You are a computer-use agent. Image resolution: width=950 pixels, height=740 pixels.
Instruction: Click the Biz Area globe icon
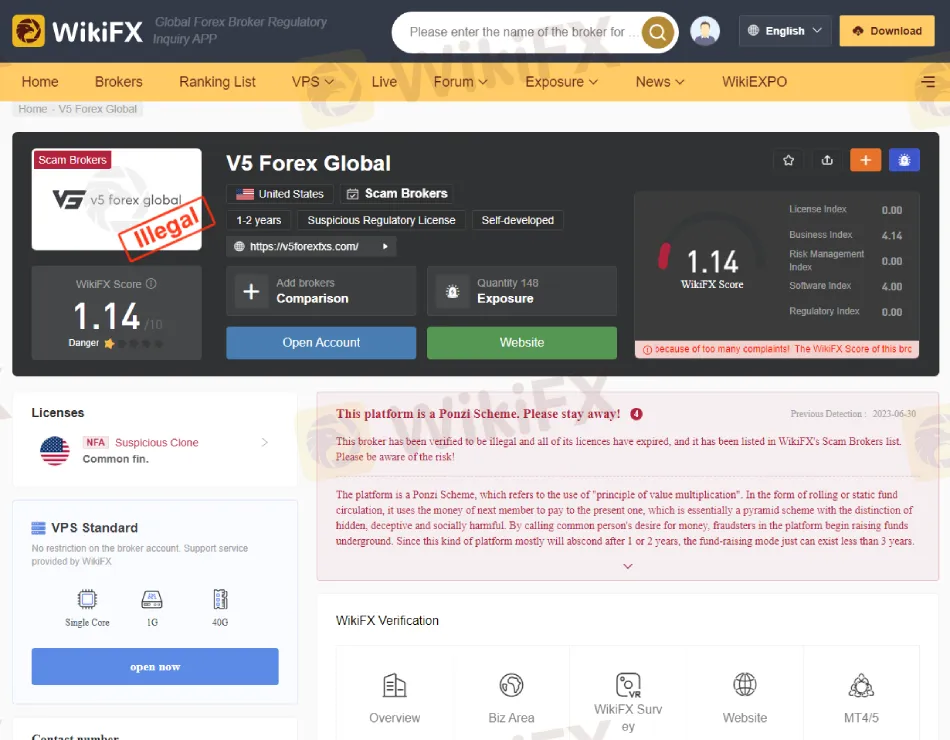pyautogui.click(x=511, y=685)
